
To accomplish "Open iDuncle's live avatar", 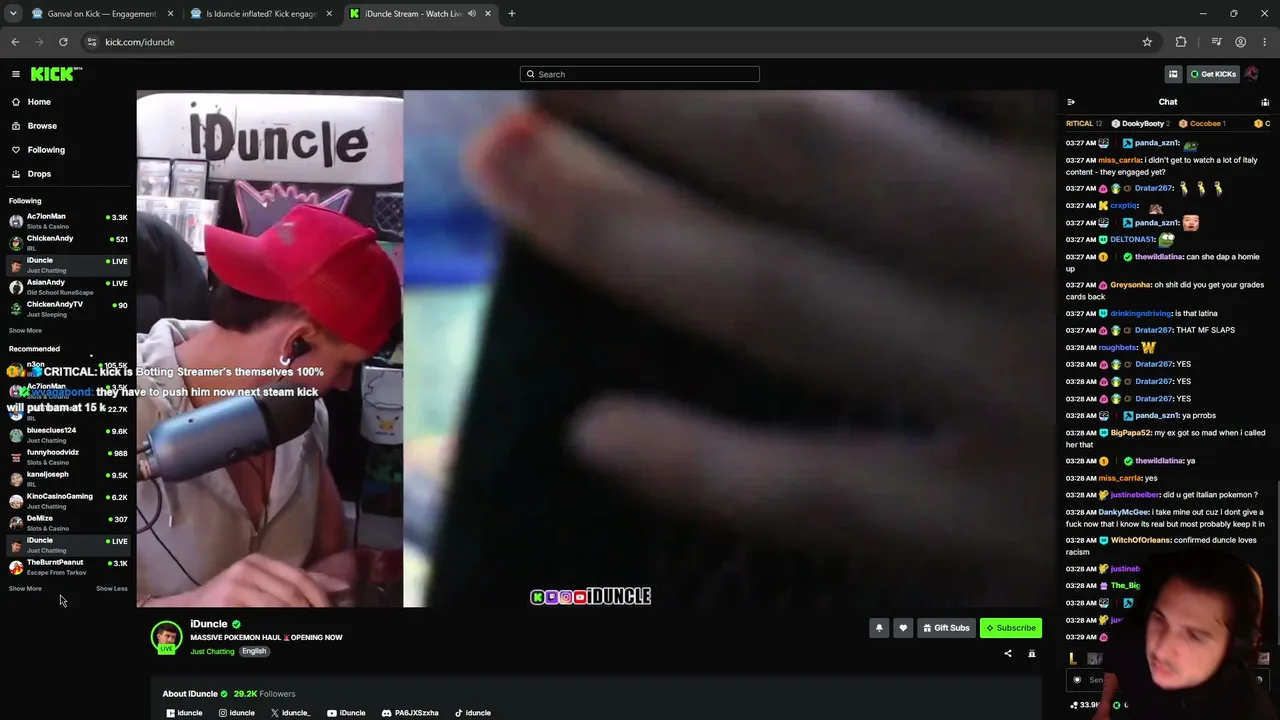I will 166,637.
